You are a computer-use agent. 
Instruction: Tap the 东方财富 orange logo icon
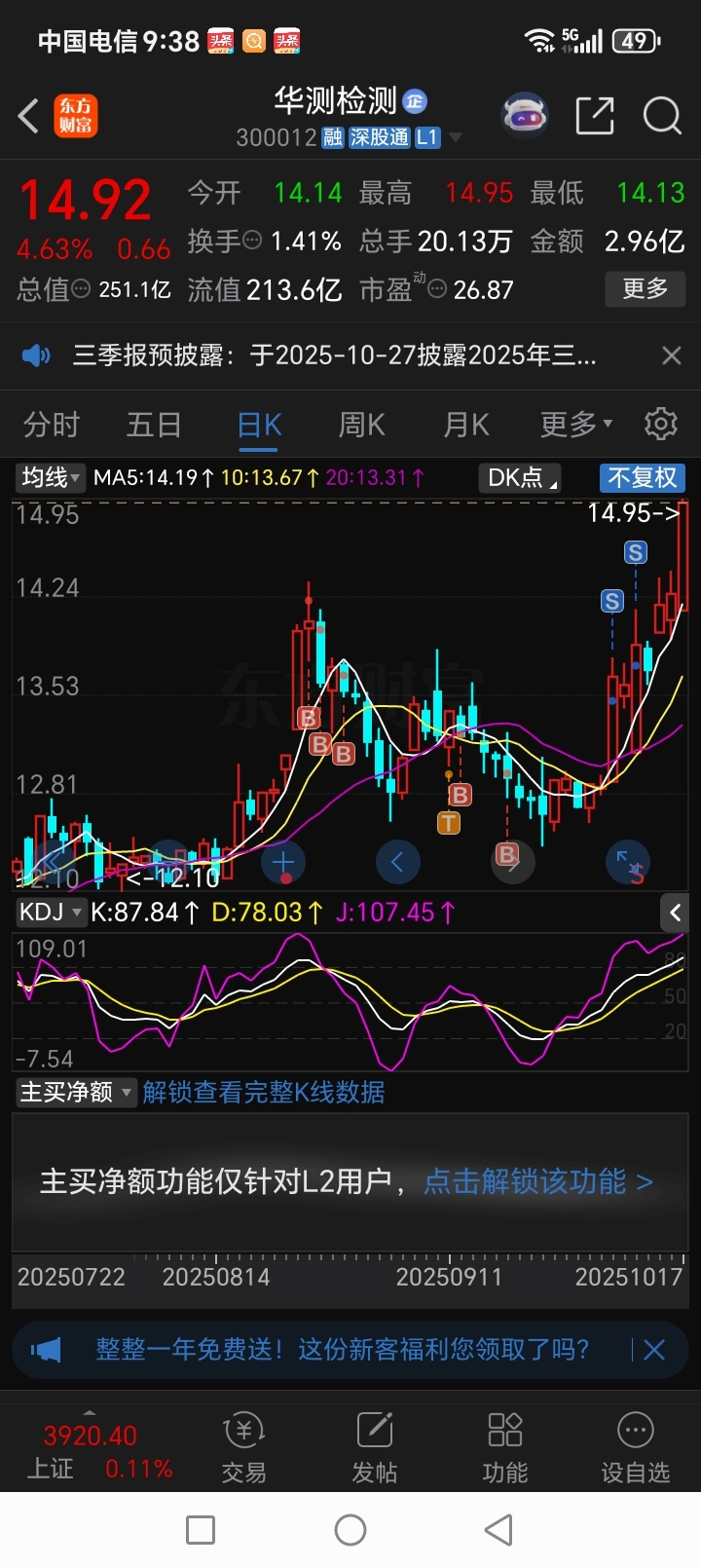tap(75, 116)
